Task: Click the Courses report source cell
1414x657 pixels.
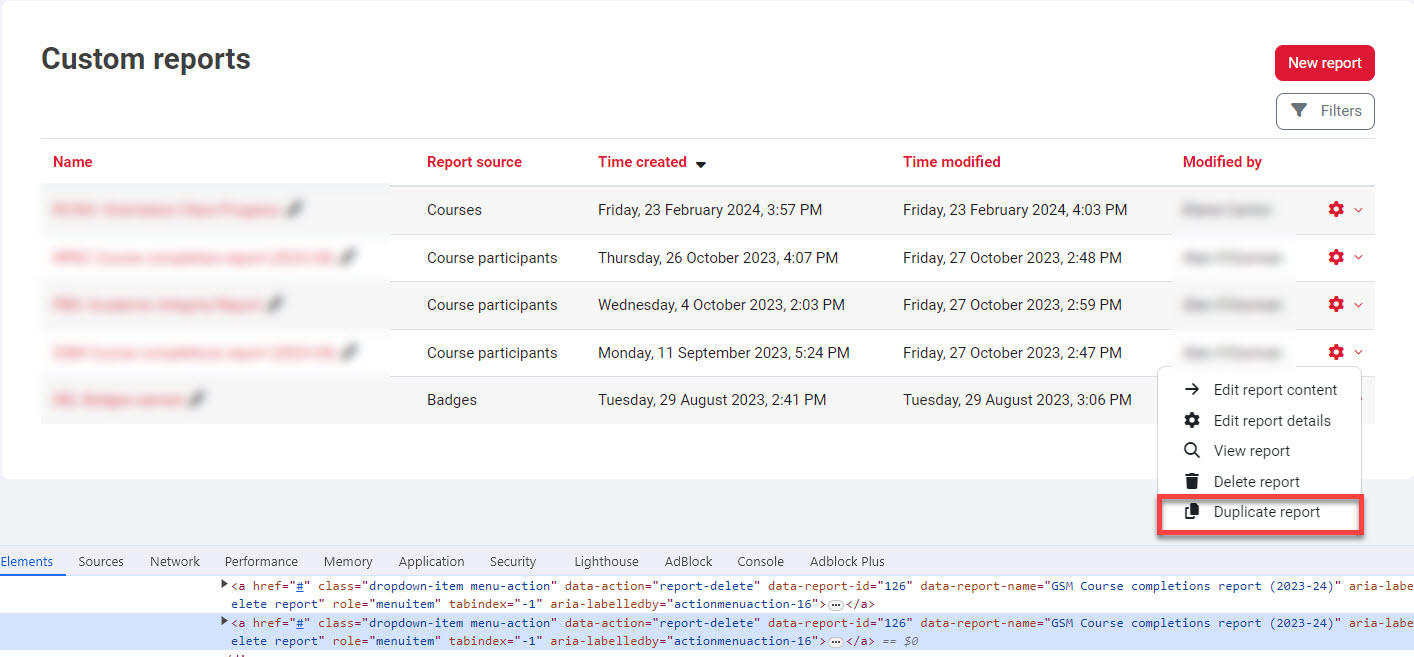Action: tap(454, 210)
